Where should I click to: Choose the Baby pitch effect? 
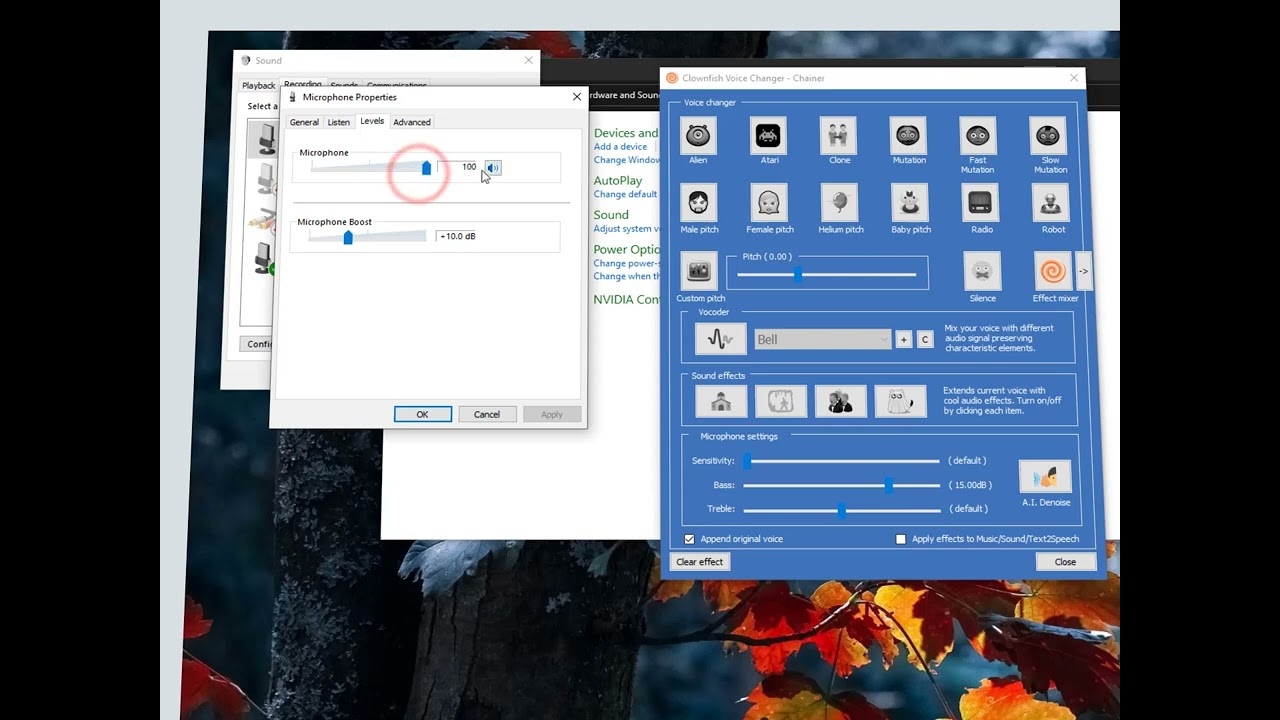coord(909,203)
